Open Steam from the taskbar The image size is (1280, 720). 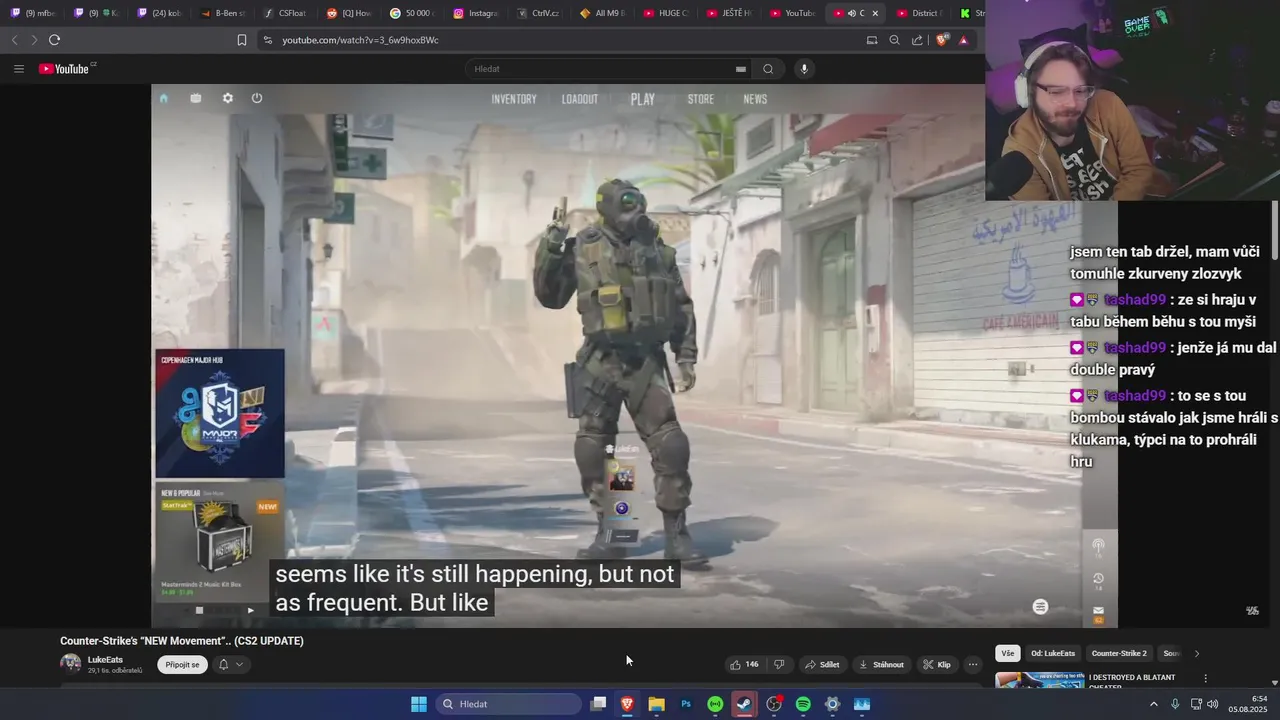click(744, 704)
